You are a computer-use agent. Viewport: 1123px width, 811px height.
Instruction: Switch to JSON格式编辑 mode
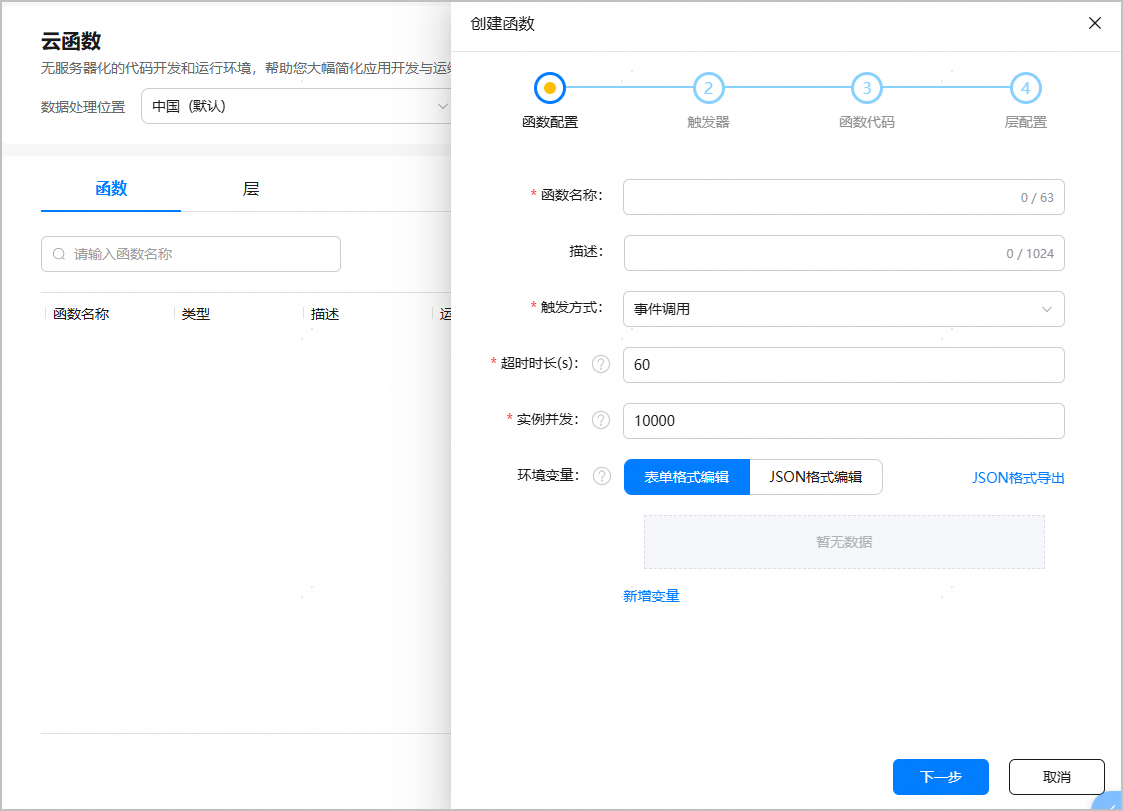815,477
